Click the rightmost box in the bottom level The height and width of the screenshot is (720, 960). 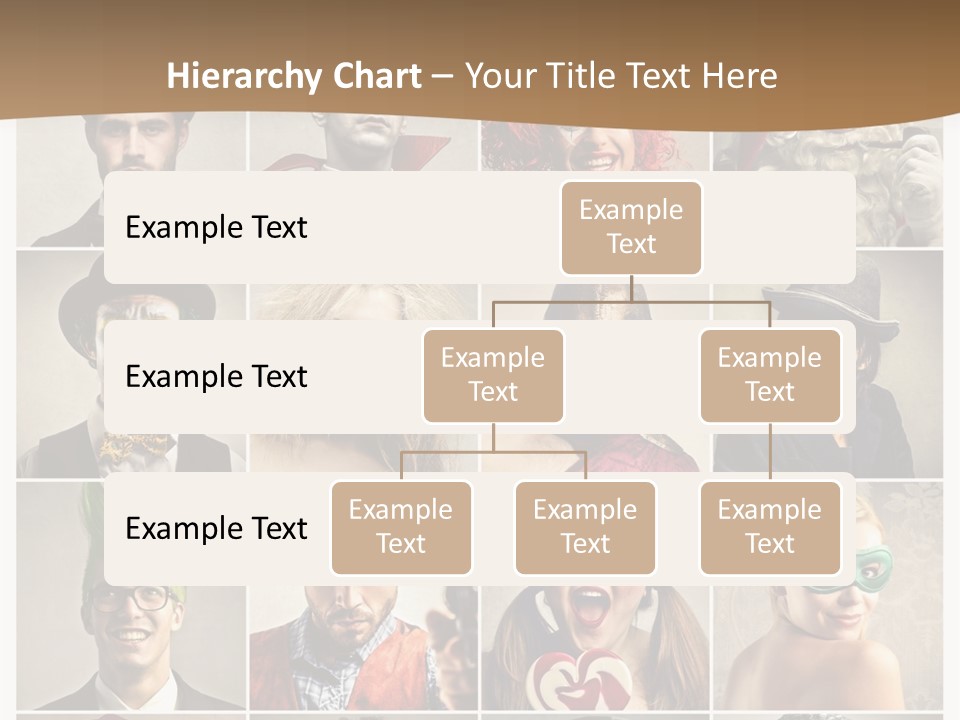tap(769, 527)
